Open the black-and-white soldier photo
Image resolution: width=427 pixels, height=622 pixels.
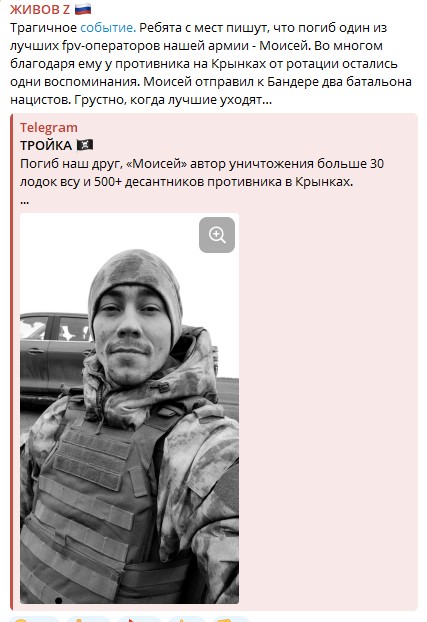tap(129, 408)
